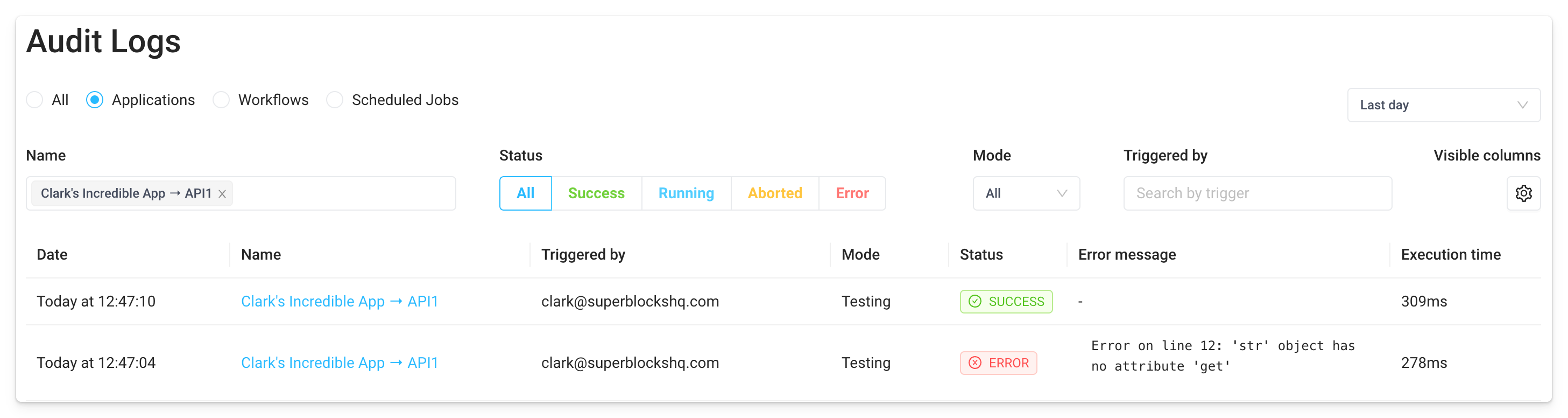Image resolution: width=1568 pixels, height=418 pixels.
Task: Select the Running status filter
Action: [686, 193]
